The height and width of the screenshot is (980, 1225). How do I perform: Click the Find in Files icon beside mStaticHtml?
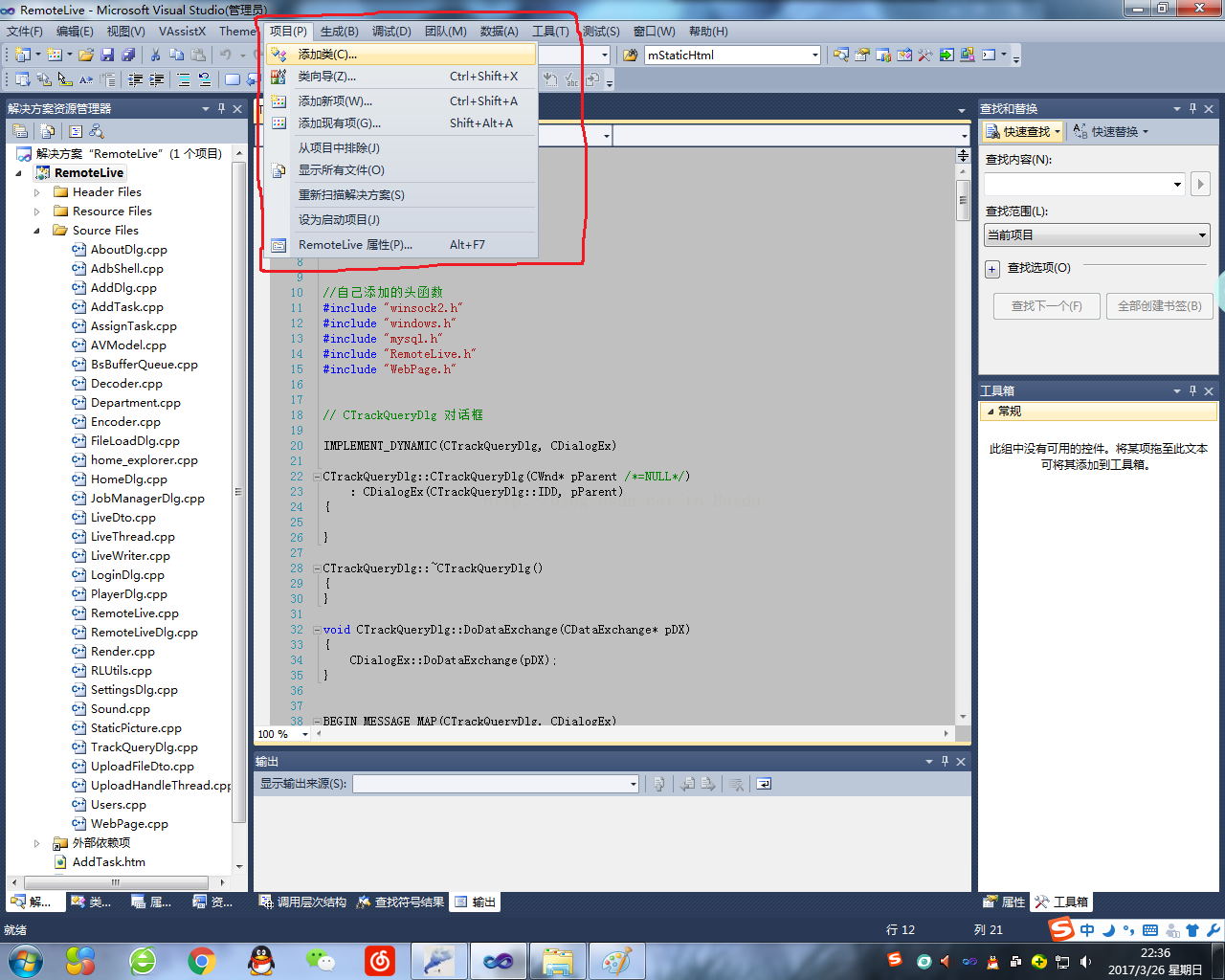click(x=630, y=55)
